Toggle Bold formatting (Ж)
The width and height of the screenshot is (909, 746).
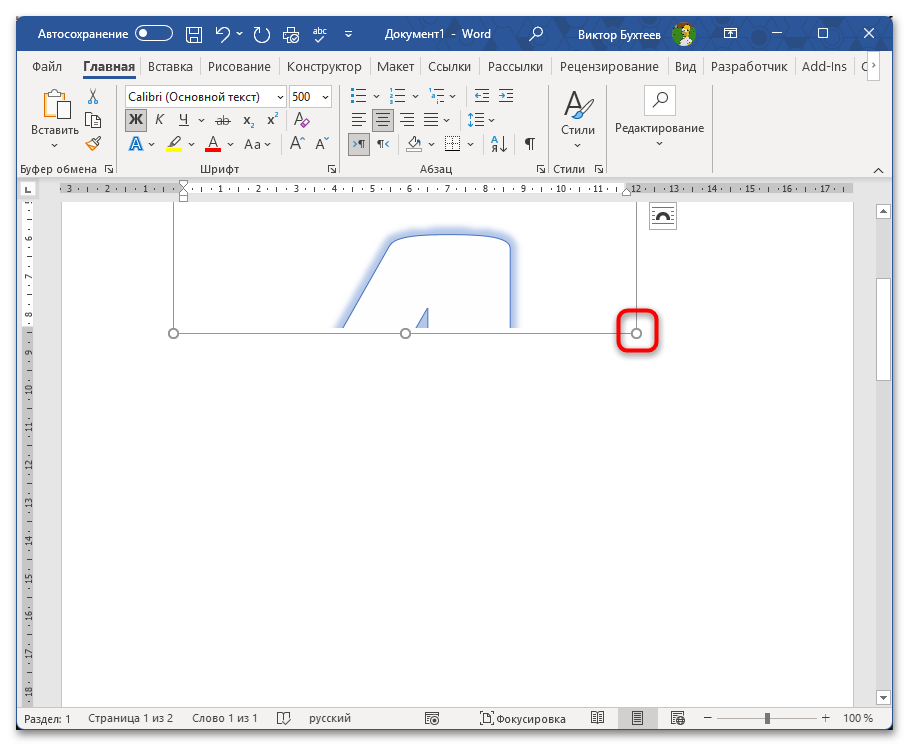(x=135, y=121)
